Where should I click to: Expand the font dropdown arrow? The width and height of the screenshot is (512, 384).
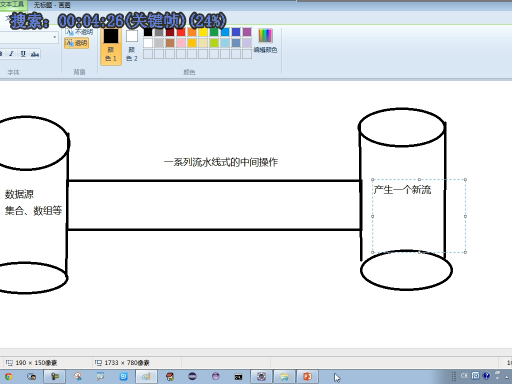click(x=55, y=37)
